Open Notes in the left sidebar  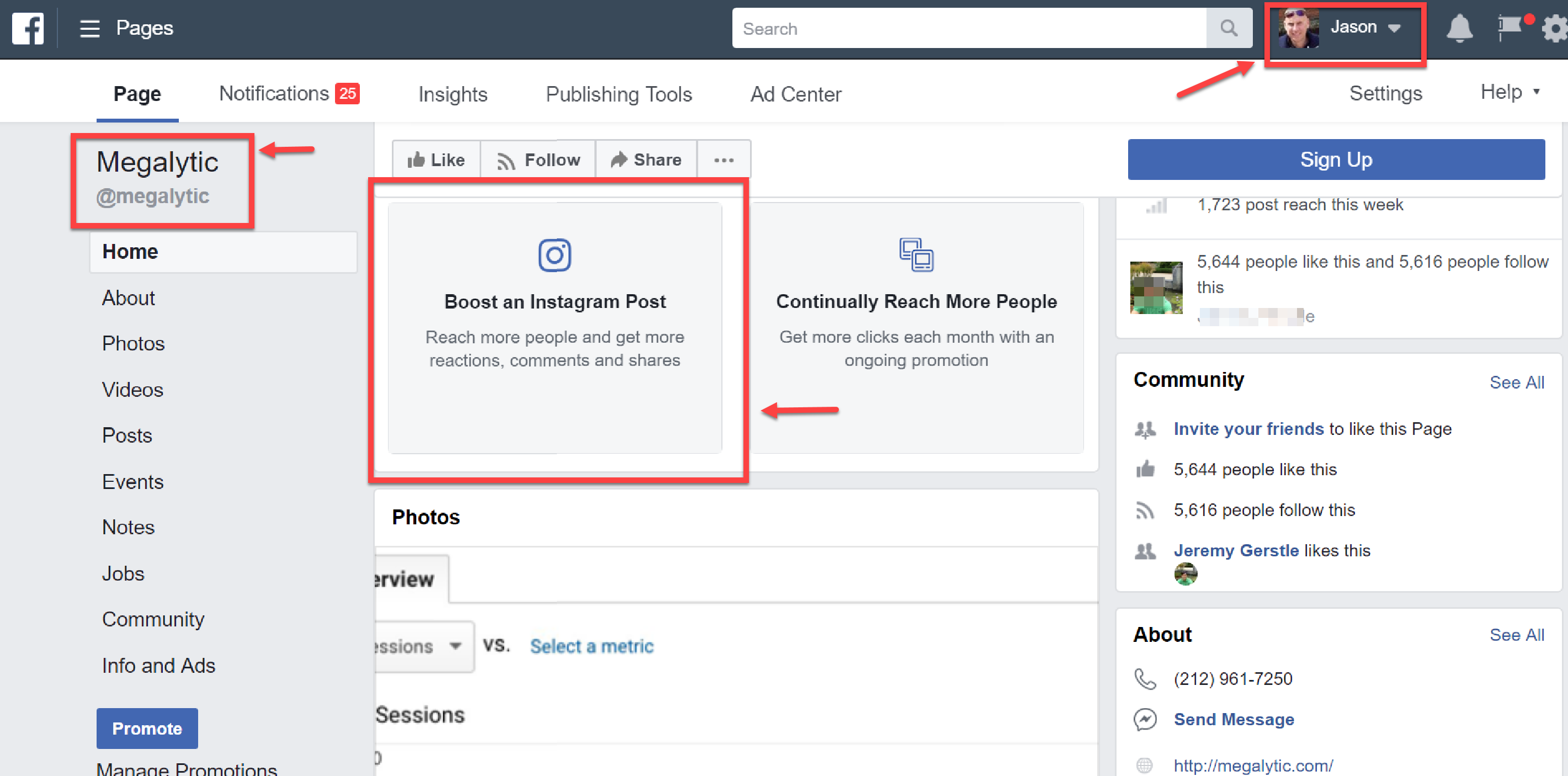click(129, 527)
